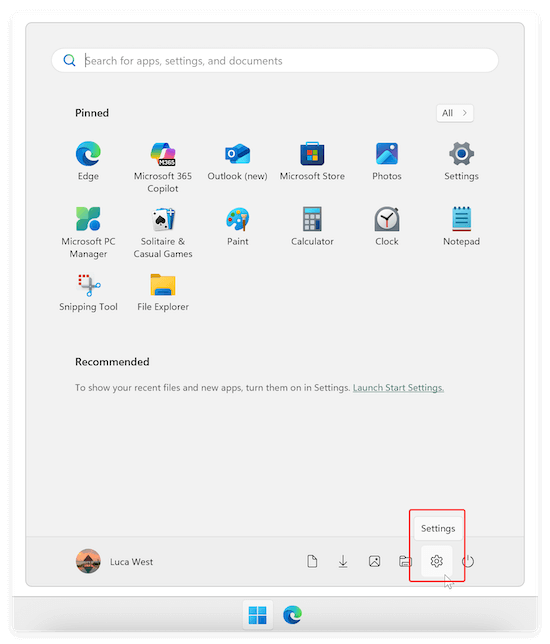
Task: Launch Notepad from pinned apps
Action: 461,227
